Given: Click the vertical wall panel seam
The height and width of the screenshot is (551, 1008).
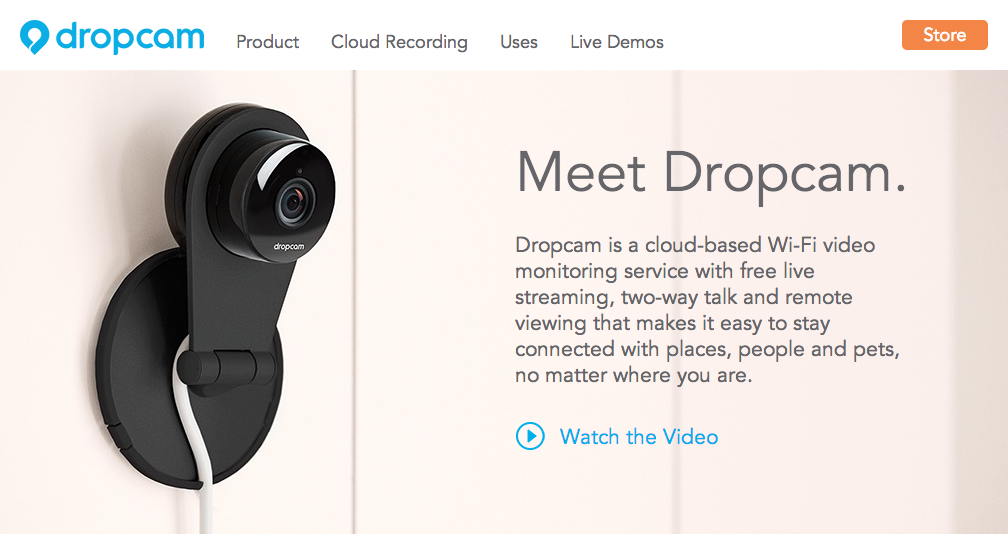Looking at the screenshot, I should tap(354, 302).
